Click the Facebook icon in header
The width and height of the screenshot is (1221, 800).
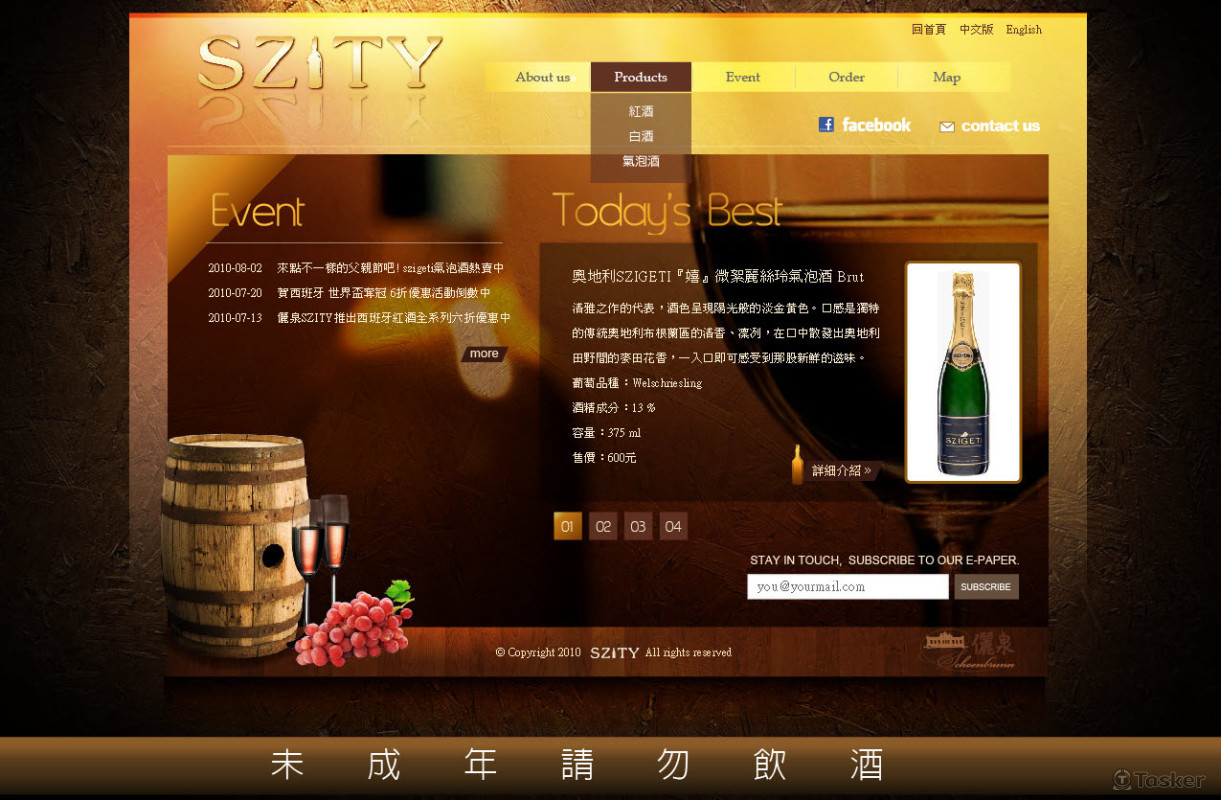coord(826,125)
